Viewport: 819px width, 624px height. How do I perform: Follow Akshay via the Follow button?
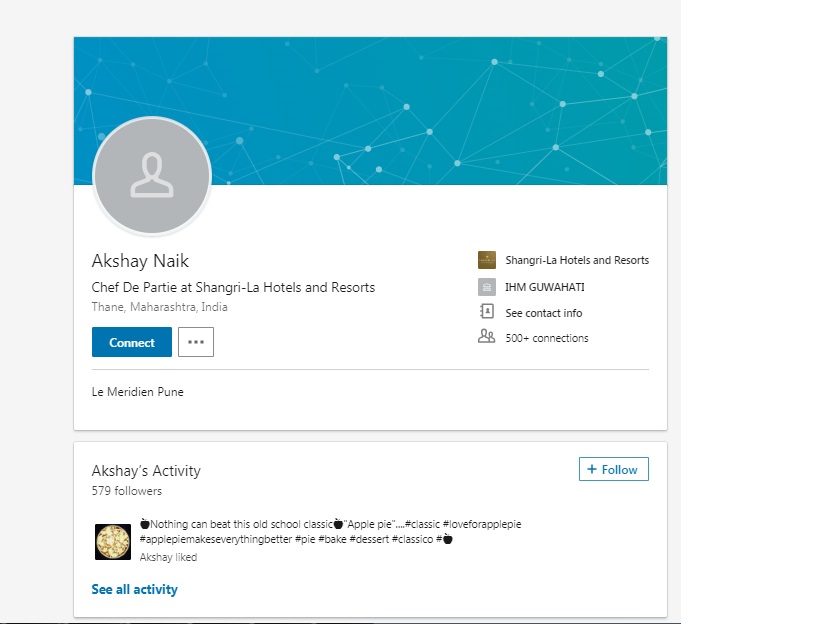point(614,469)
